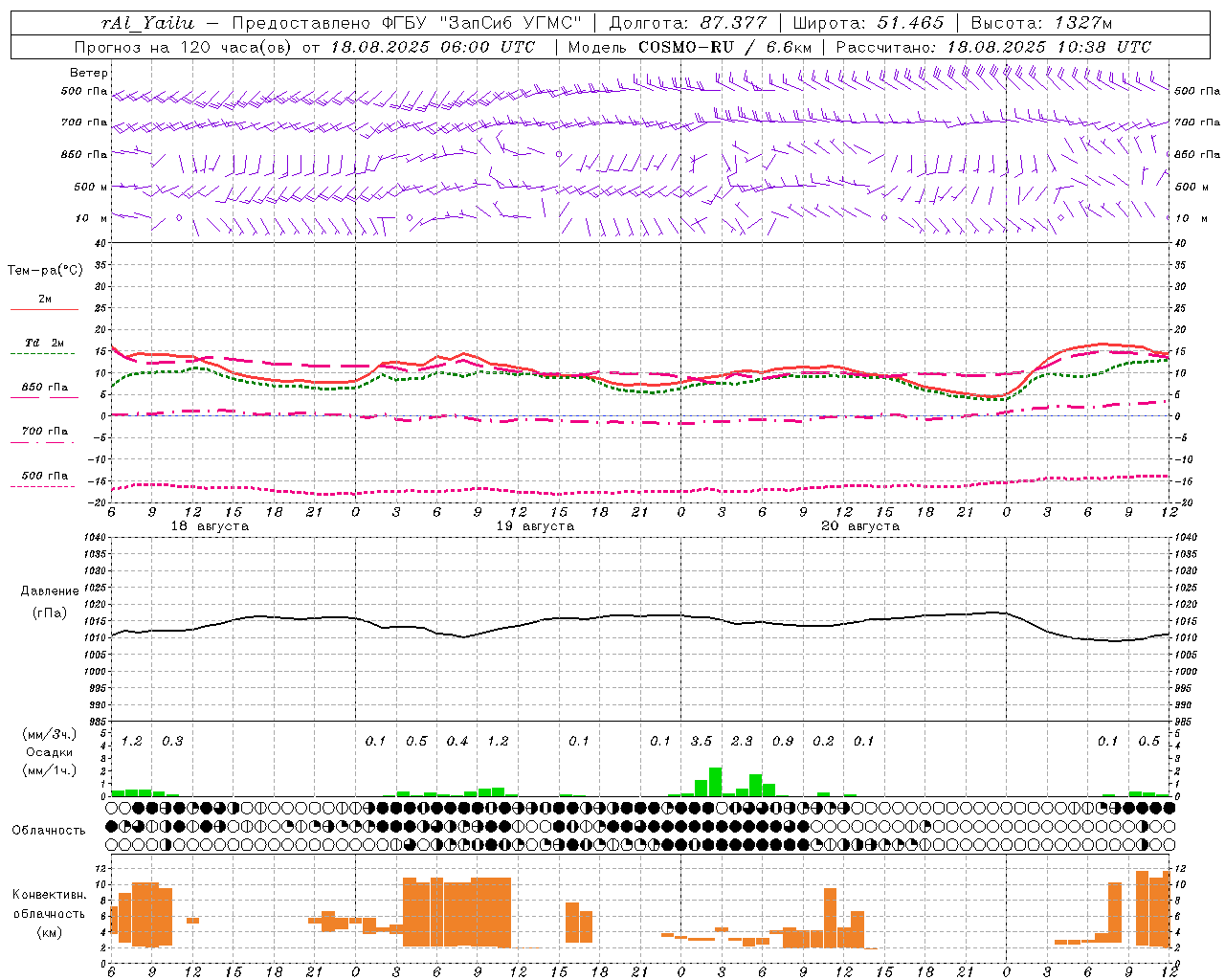The width and height of the screenshot is (1225, 980).
Task: Click the Широта: 51.465 field
Action: pyautogui.click(x=868, y=23)
